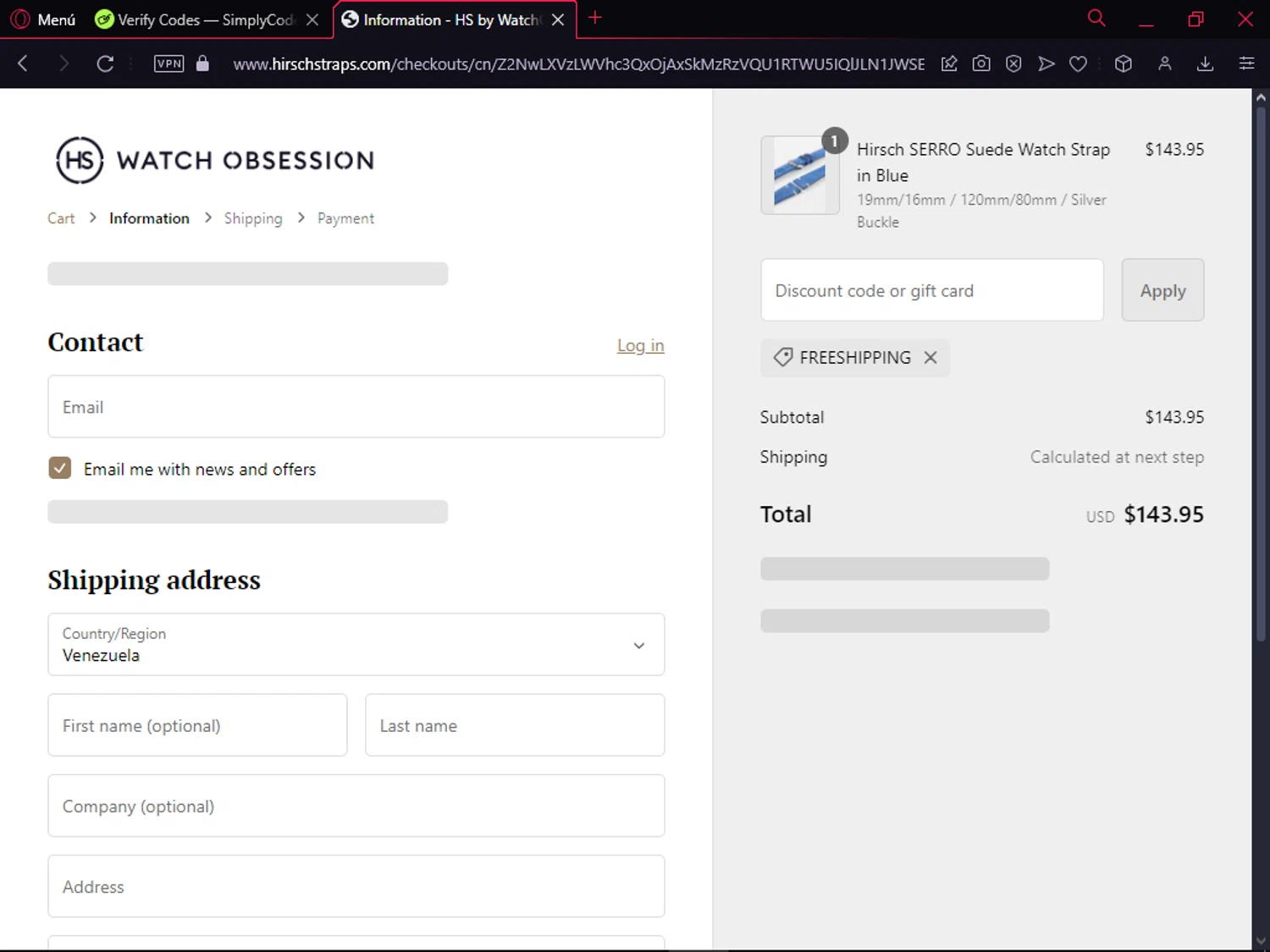Click the scroll down arrow

coord(1261,940)
